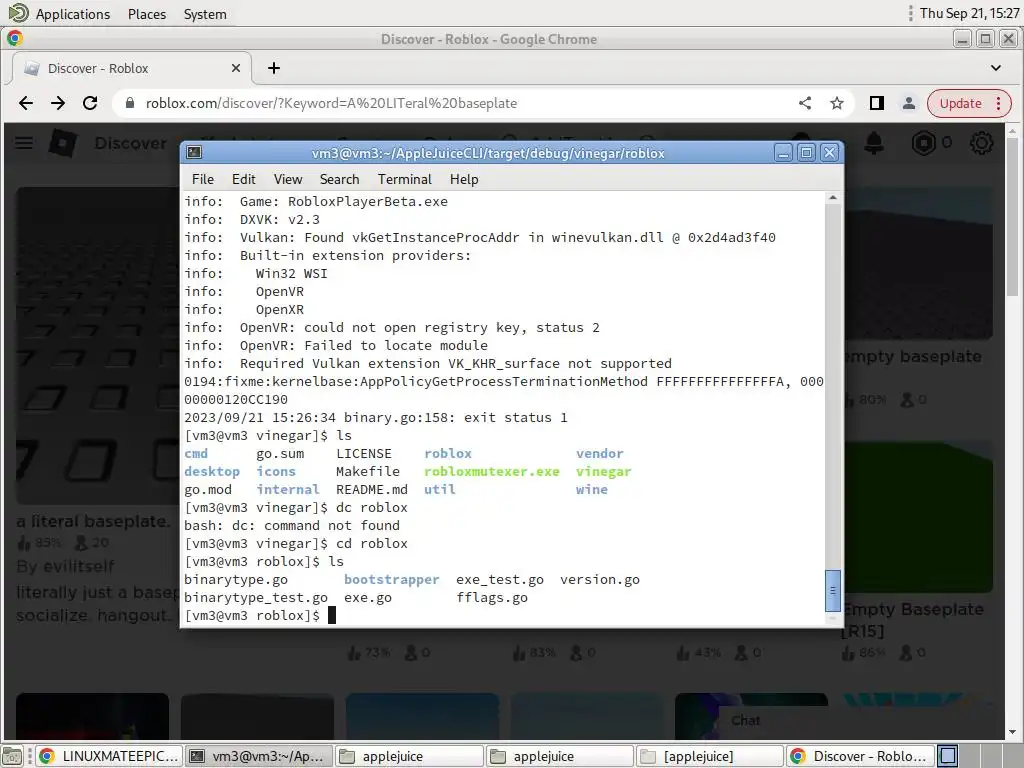Click the 'empty baseplate' game title
The height and width of the screenshot is (768, 1024).
[x=913, y=357]
